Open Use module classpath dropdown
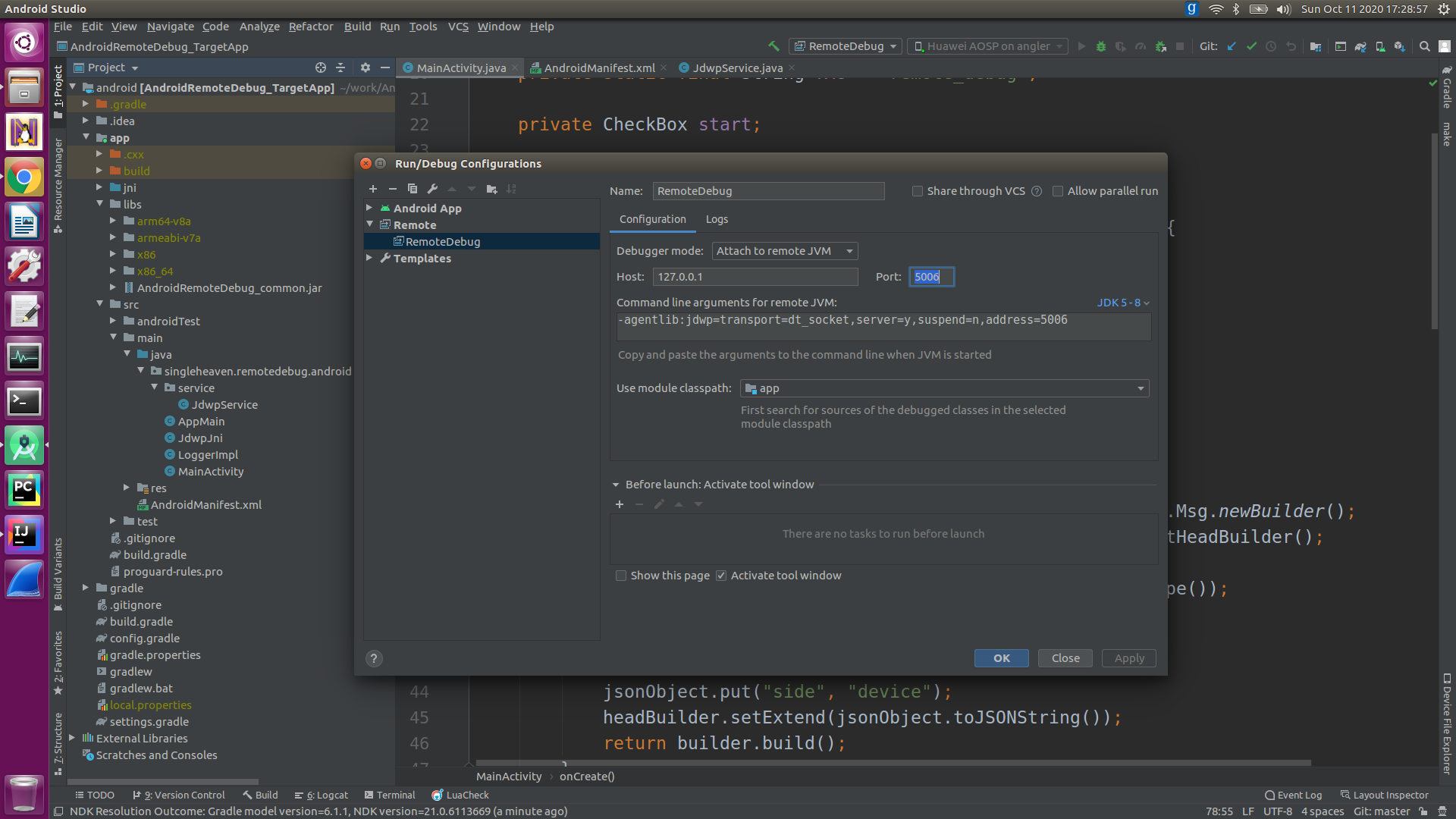 [x=944, y=388]
